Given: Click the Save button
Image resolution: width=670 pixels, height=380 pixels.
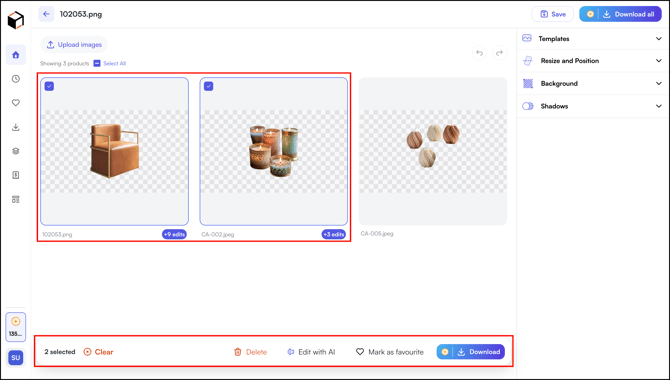Looking at the screenshot, I should point(552,14).
